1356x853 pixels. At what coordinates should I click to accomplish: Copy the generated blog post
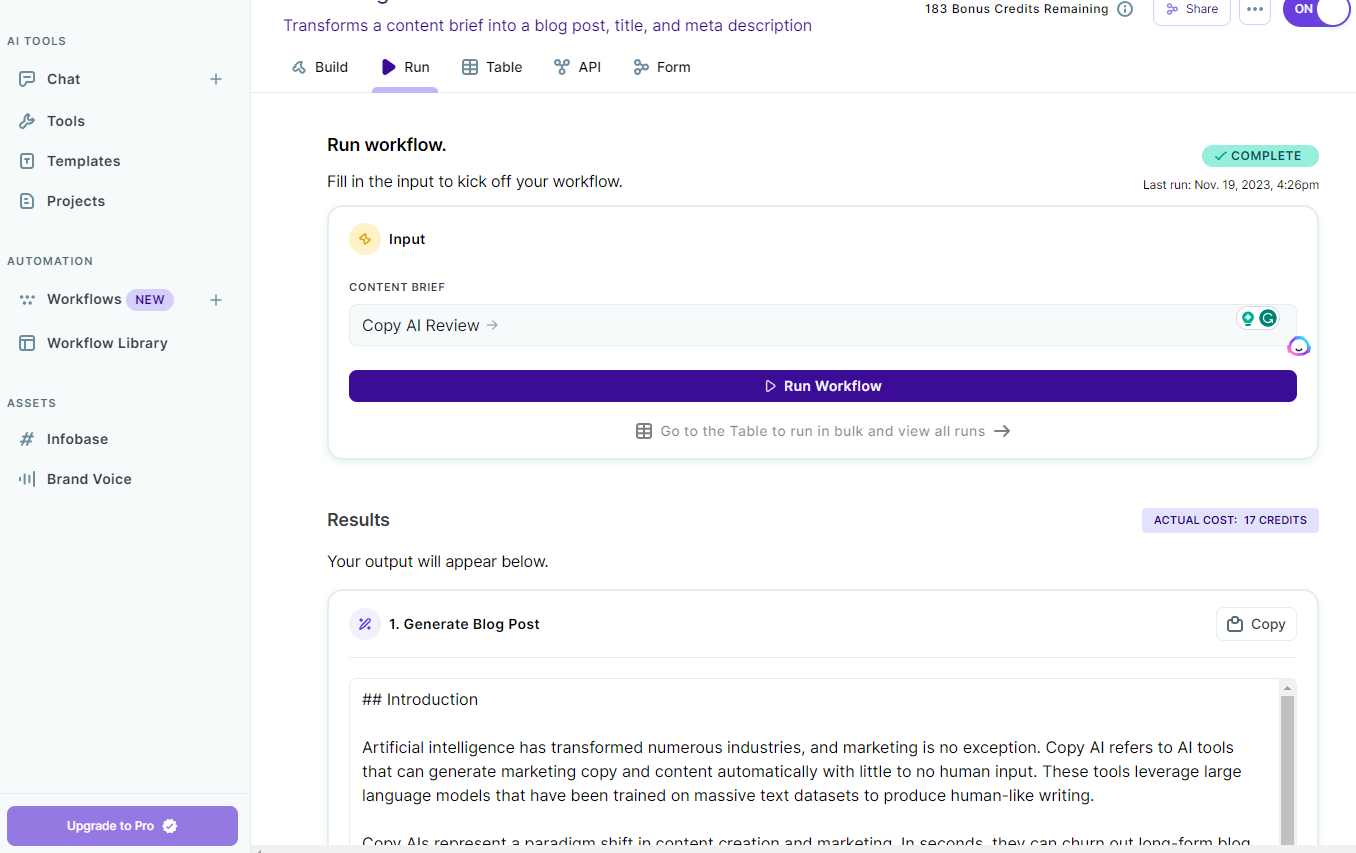tap(1256, 624)
